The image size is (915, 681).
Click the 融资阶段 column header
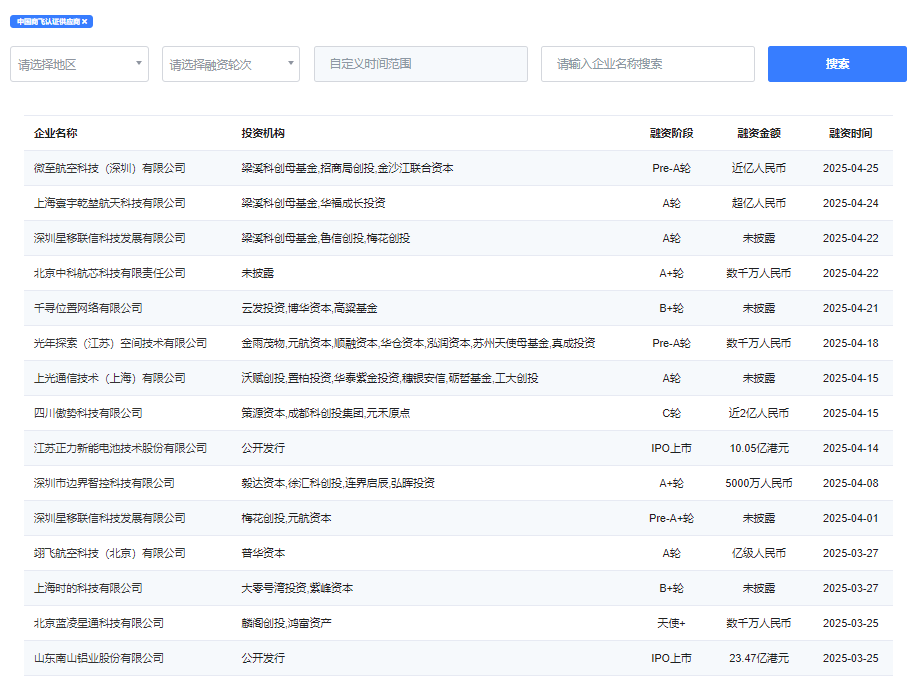pos(671,133)
